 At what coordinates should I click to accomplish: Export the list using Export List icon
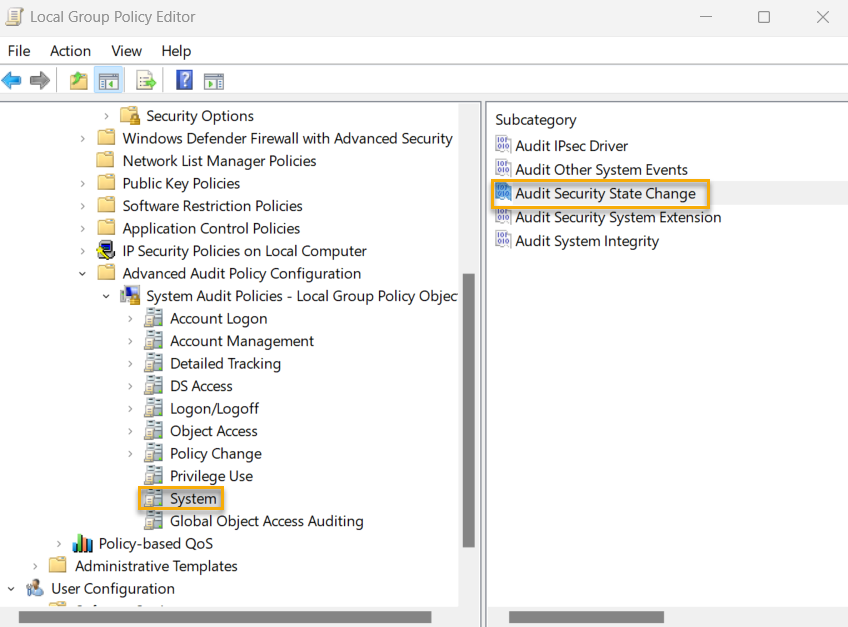pyautogui.click(x=145, y=80)
